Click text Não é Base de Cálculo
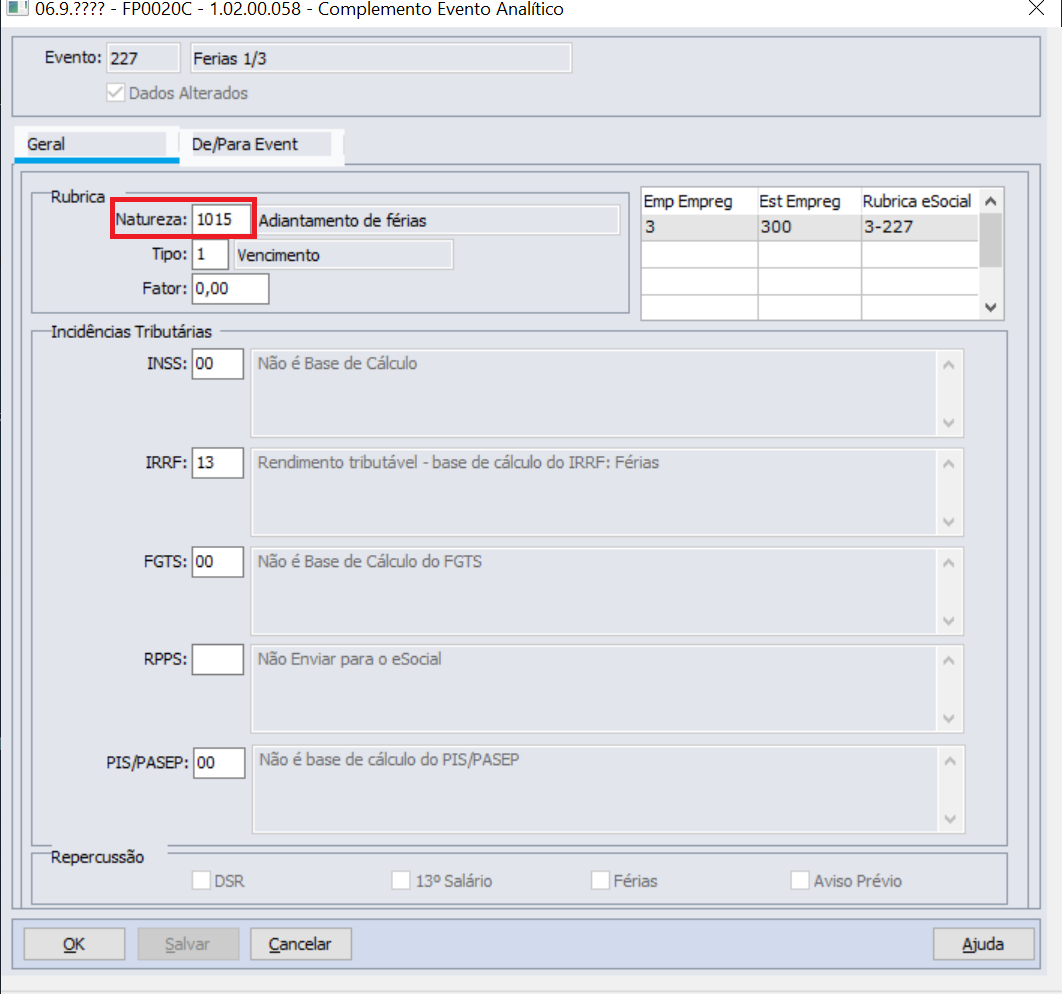The image size is (1062, 994). [337, 364]
